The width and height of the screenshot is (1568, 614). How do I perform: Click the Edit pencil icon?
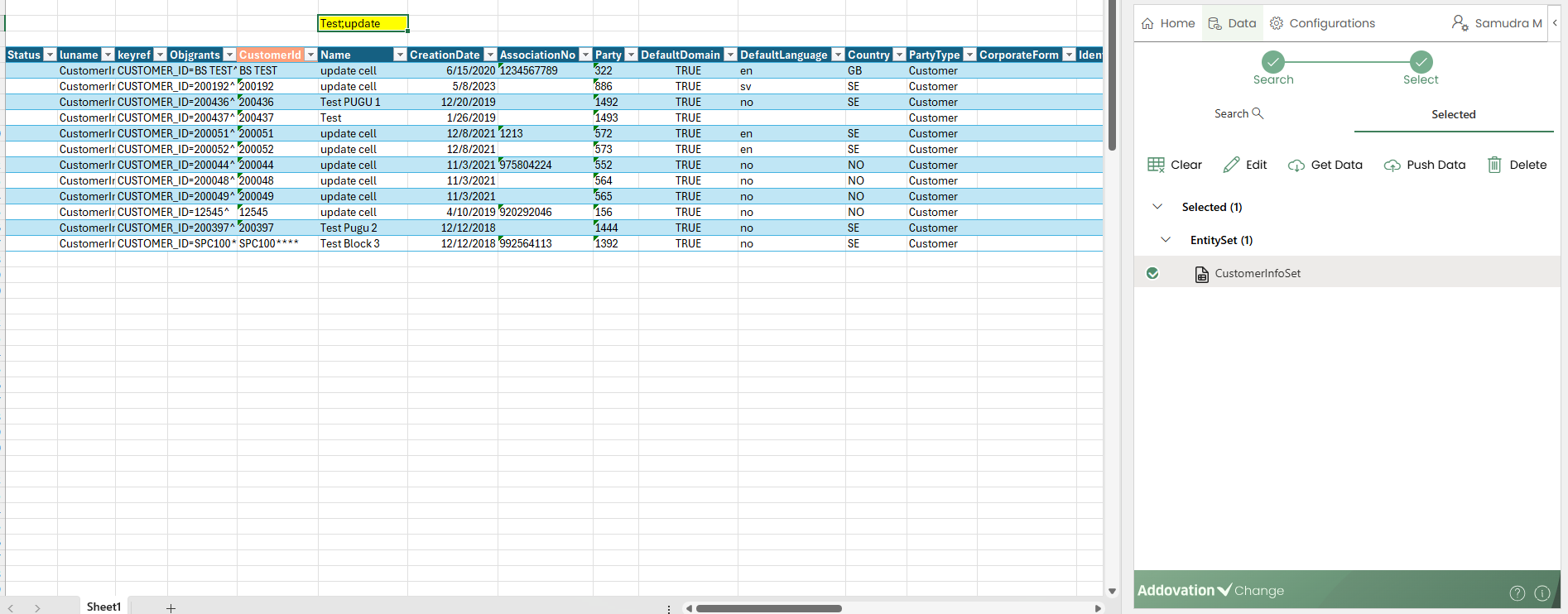point(1231,165)
